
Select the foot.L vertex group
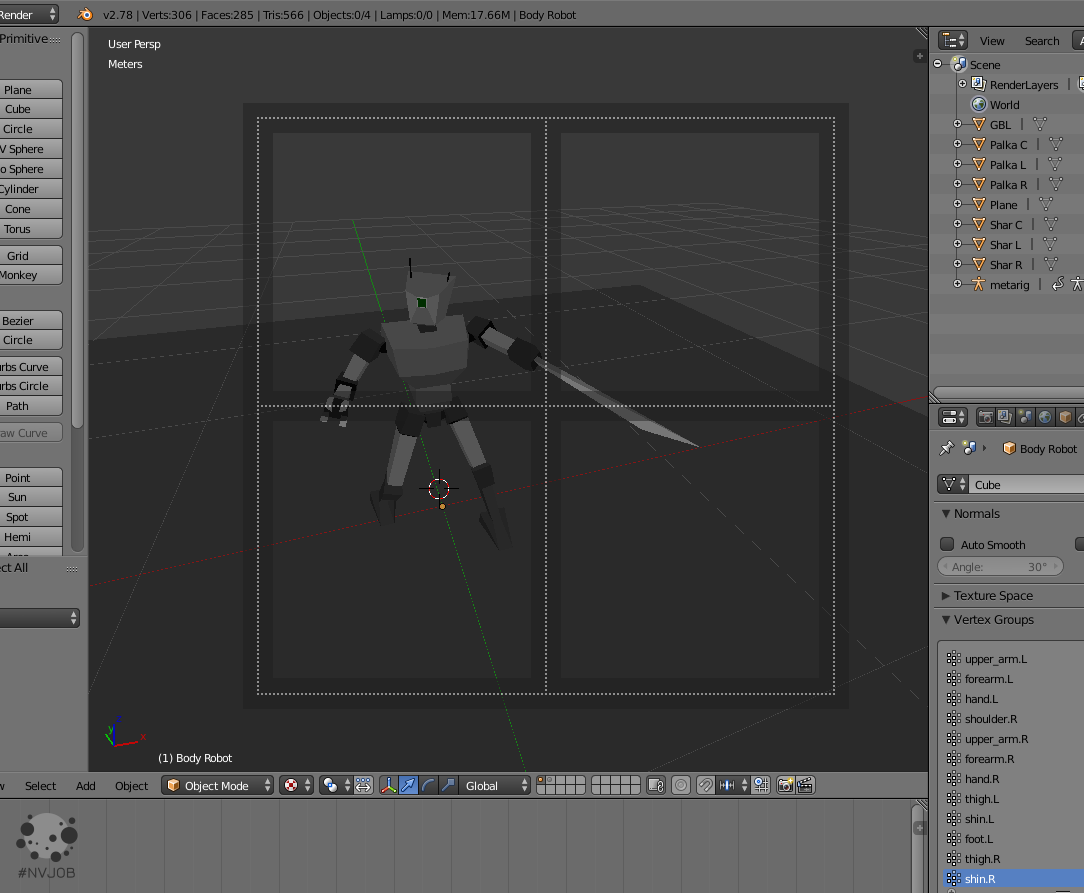(x=979, y=839)
